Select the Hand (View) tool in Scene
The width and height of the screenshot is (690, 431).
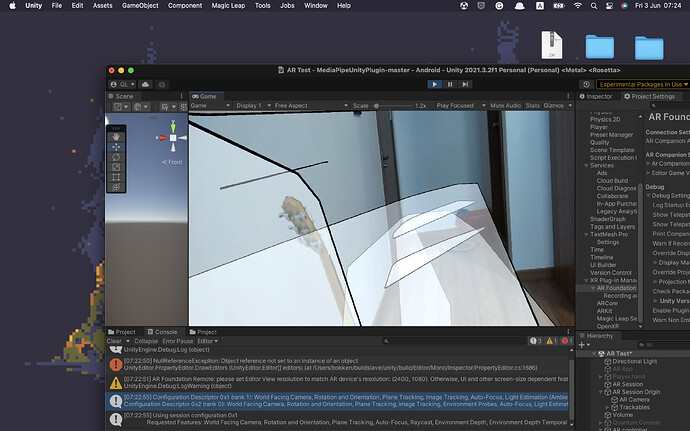click(x=116, y=137)
